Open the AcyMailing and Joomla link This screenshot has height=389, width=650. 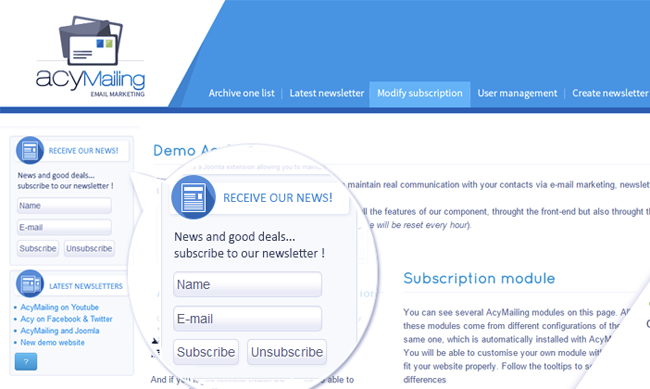(x=60, y=331)
